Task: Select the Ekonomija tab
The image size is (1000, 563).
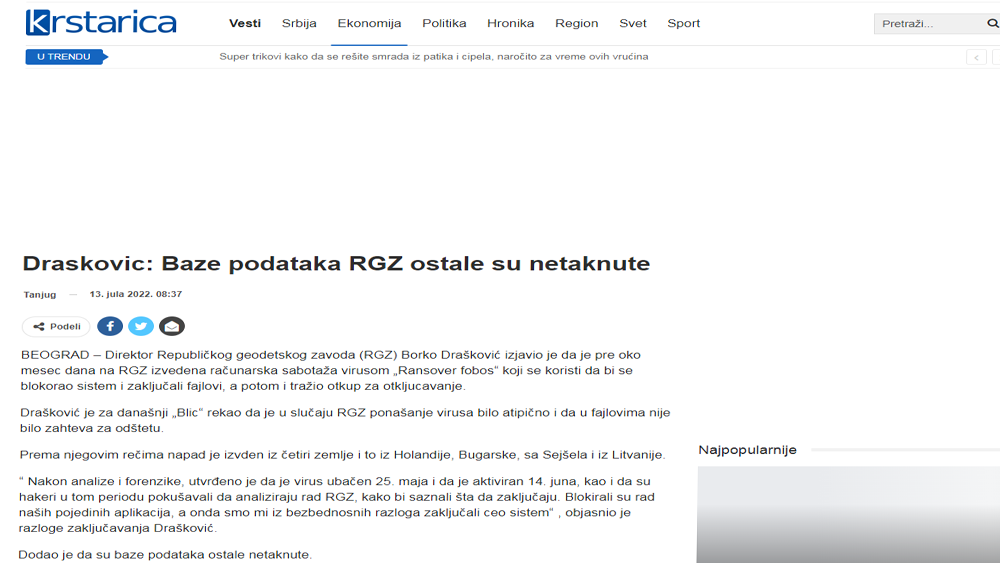Action: pos(369,24)
